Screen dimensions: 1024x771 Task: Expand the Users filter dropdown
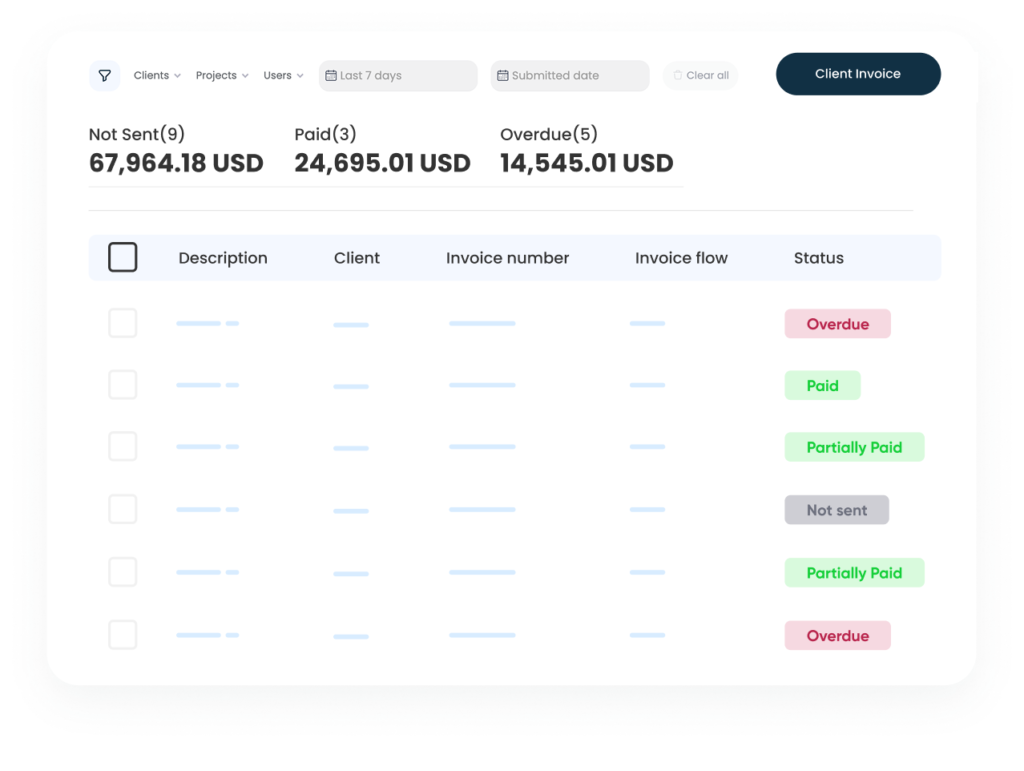point(283,76)
